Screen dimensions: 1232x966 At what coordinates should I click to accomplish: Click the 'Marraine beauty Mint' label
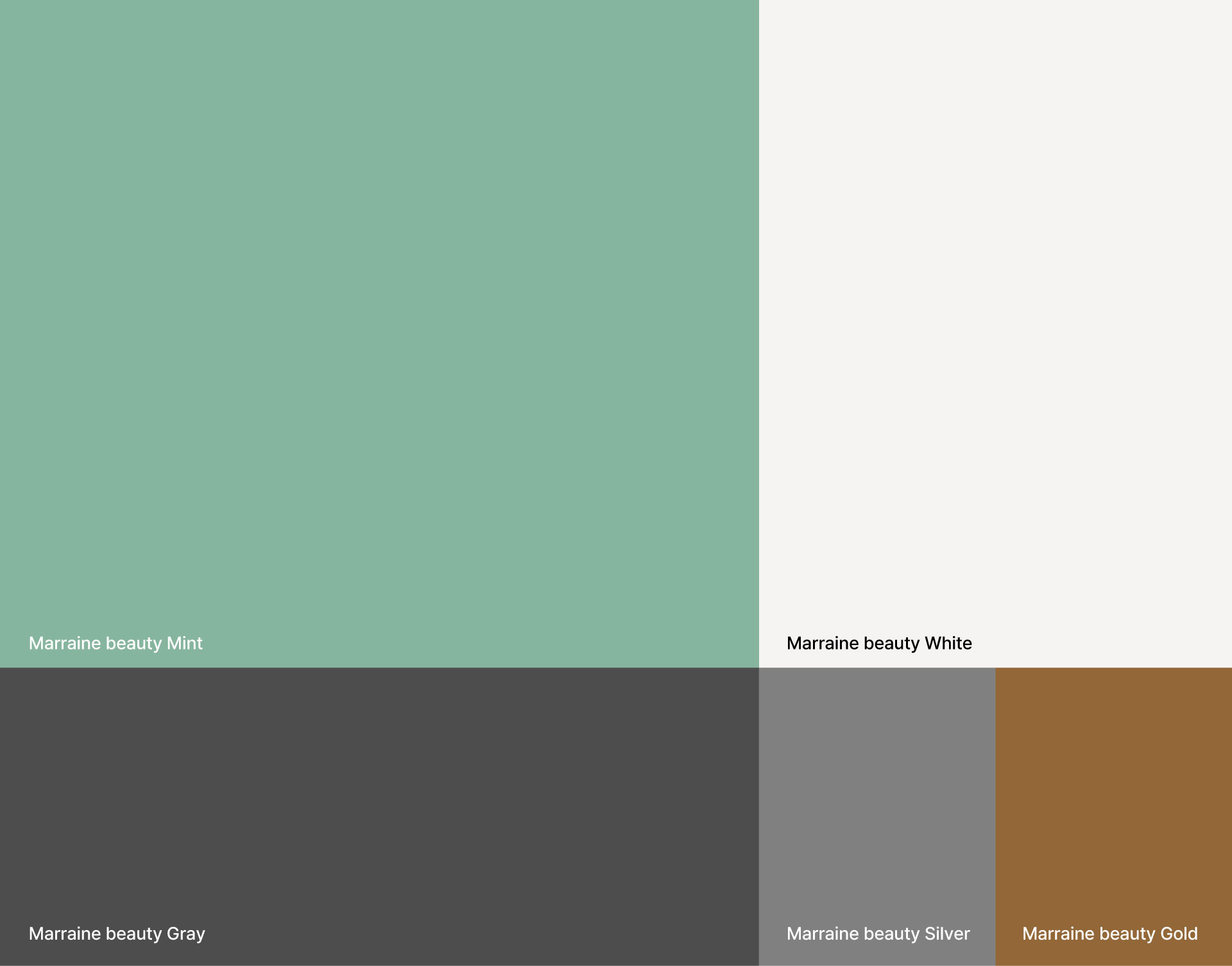click(116, 643)
